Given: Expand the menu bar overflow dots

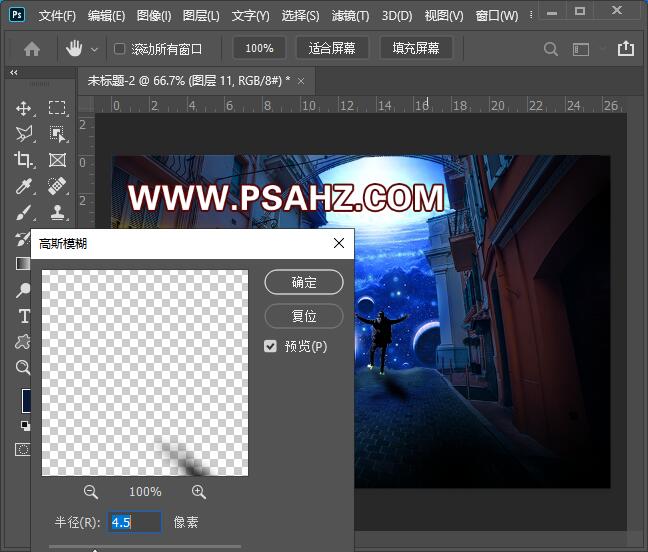Looking at the screenshot, I should point(531,16).
